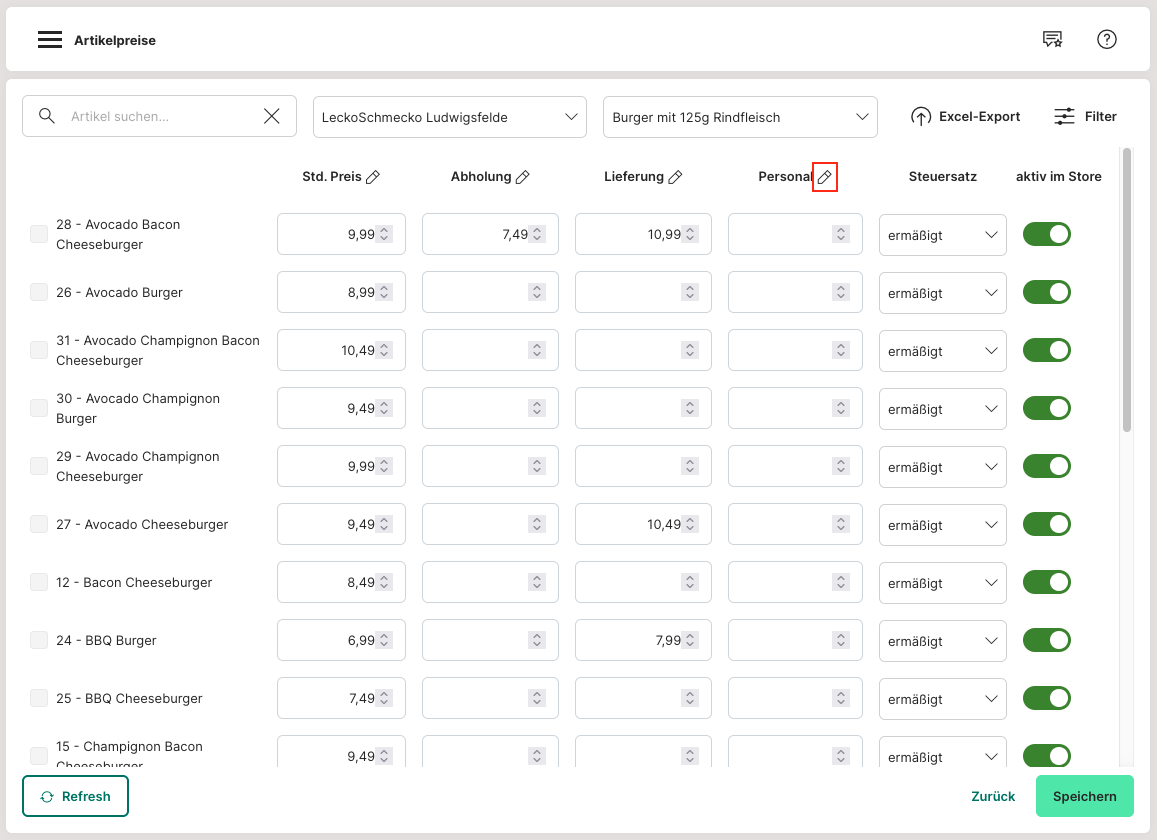Click the feedback chat star icon
Viewport: 1157px width, 840px height.
[x=1052, y=40]
